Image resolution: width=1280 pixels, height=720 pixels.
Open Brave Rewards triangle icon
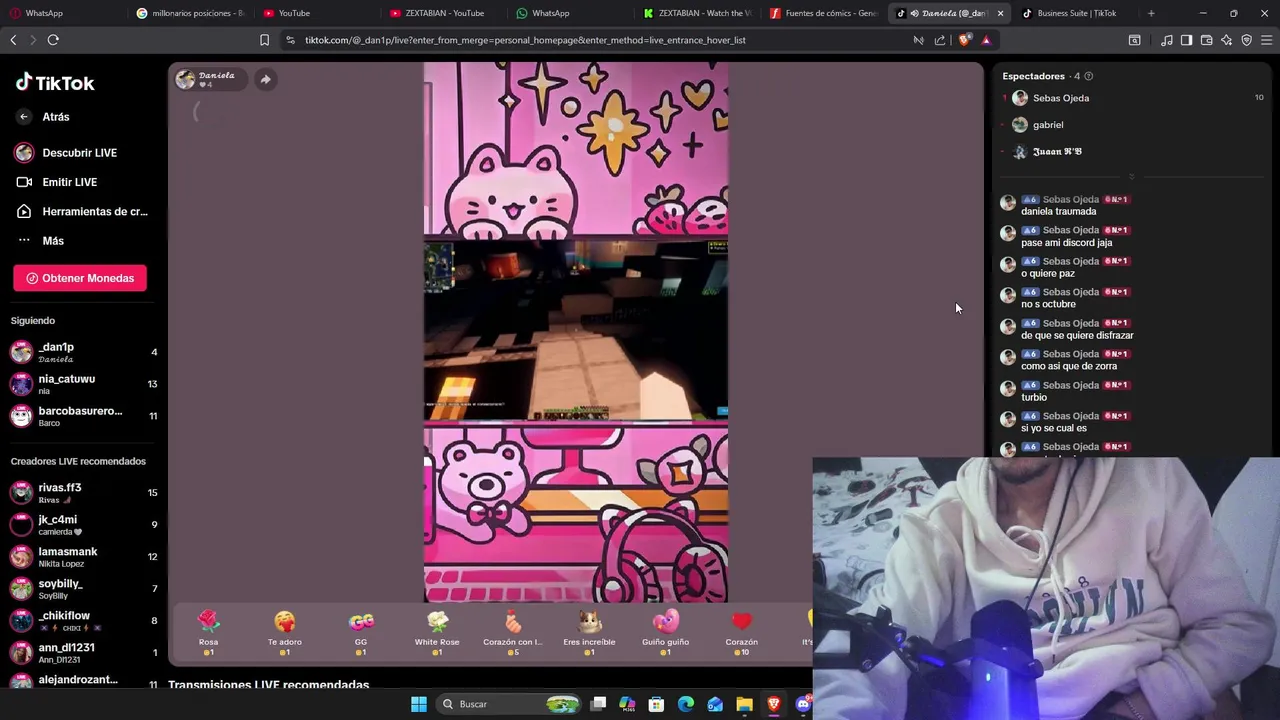(x=986, y=40)
